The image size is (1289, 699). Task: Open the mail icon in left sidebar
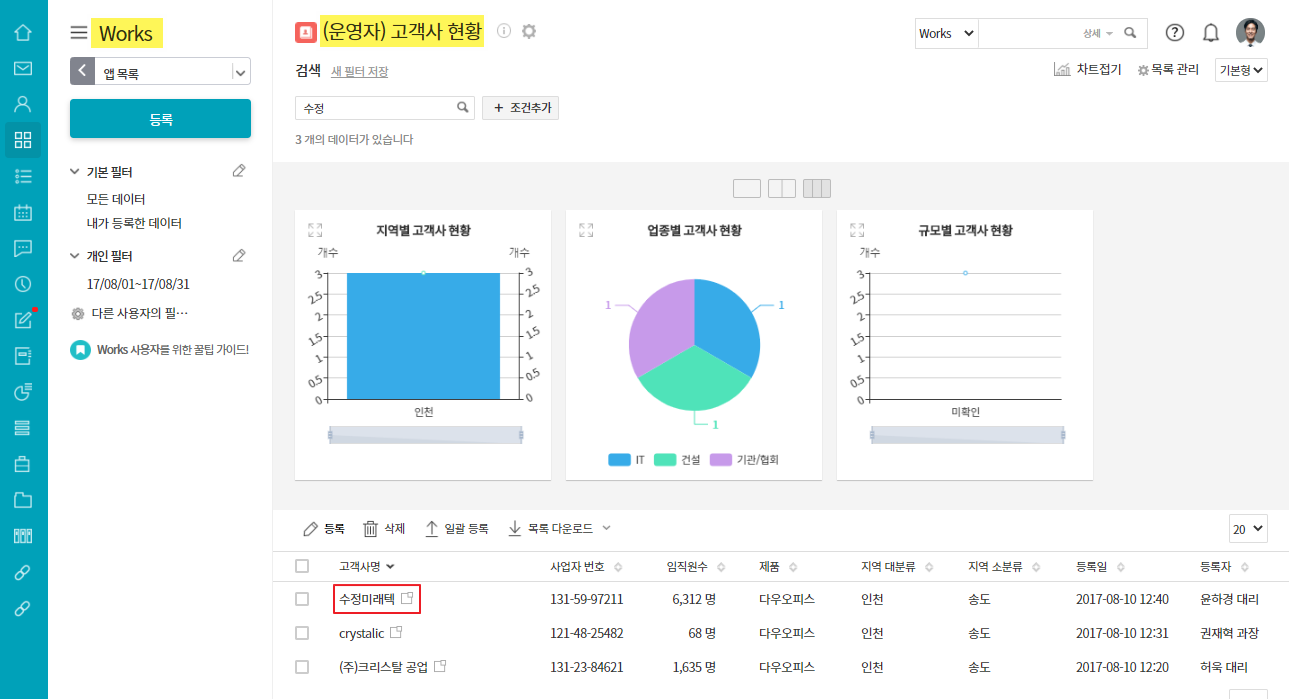23,68
